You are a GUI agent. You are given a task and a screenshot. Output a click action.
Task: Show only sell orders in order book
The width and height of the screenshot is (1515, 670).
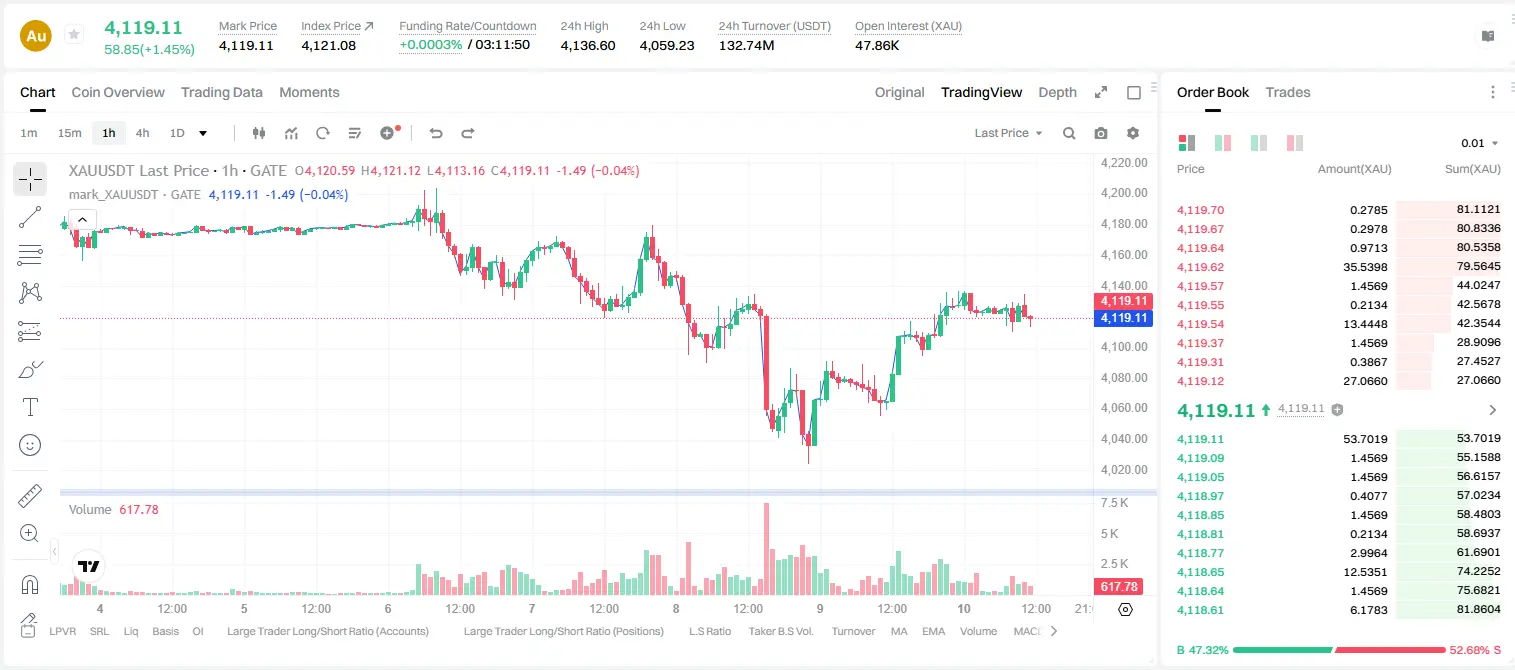pos(1294,143)
